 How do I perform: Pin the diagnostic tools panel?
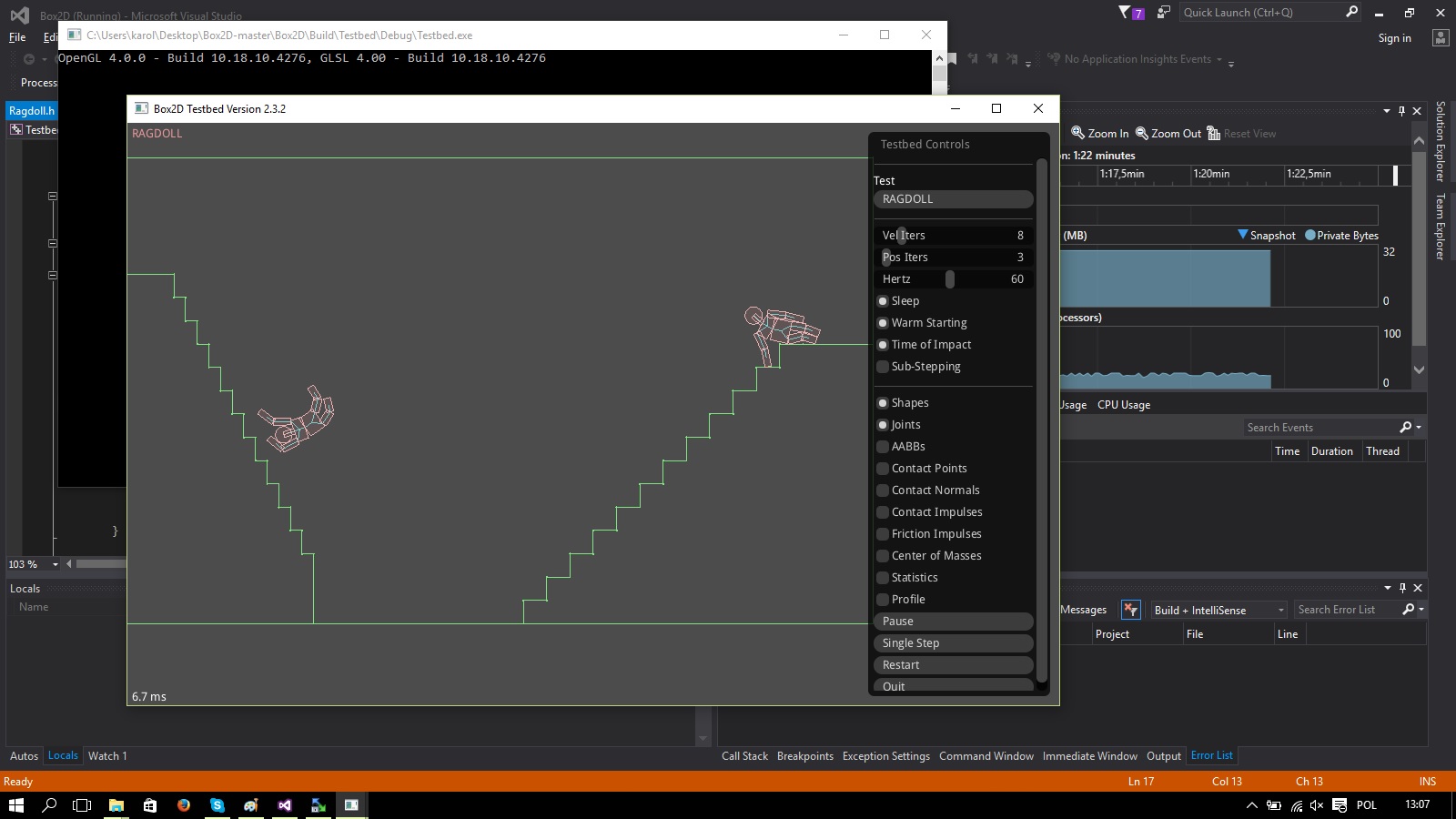click(1401, 111)
